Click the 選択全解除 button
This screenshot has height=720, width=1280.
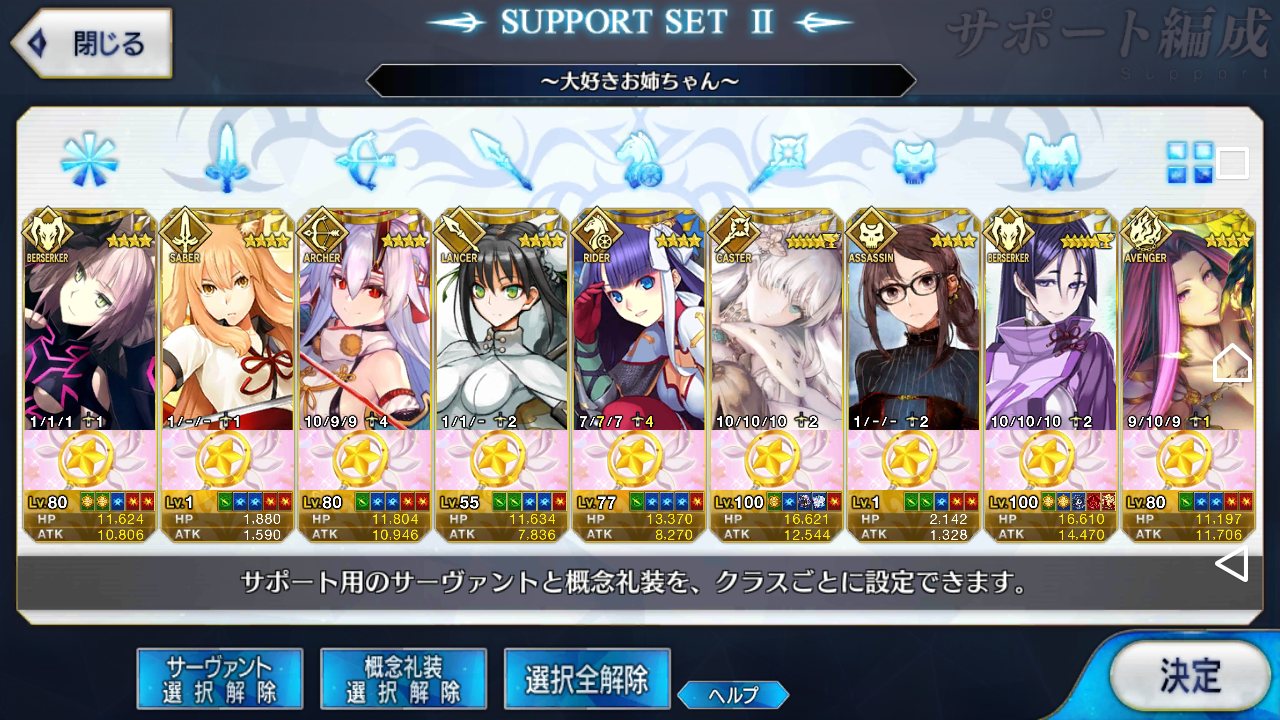[x=587, y=679]
